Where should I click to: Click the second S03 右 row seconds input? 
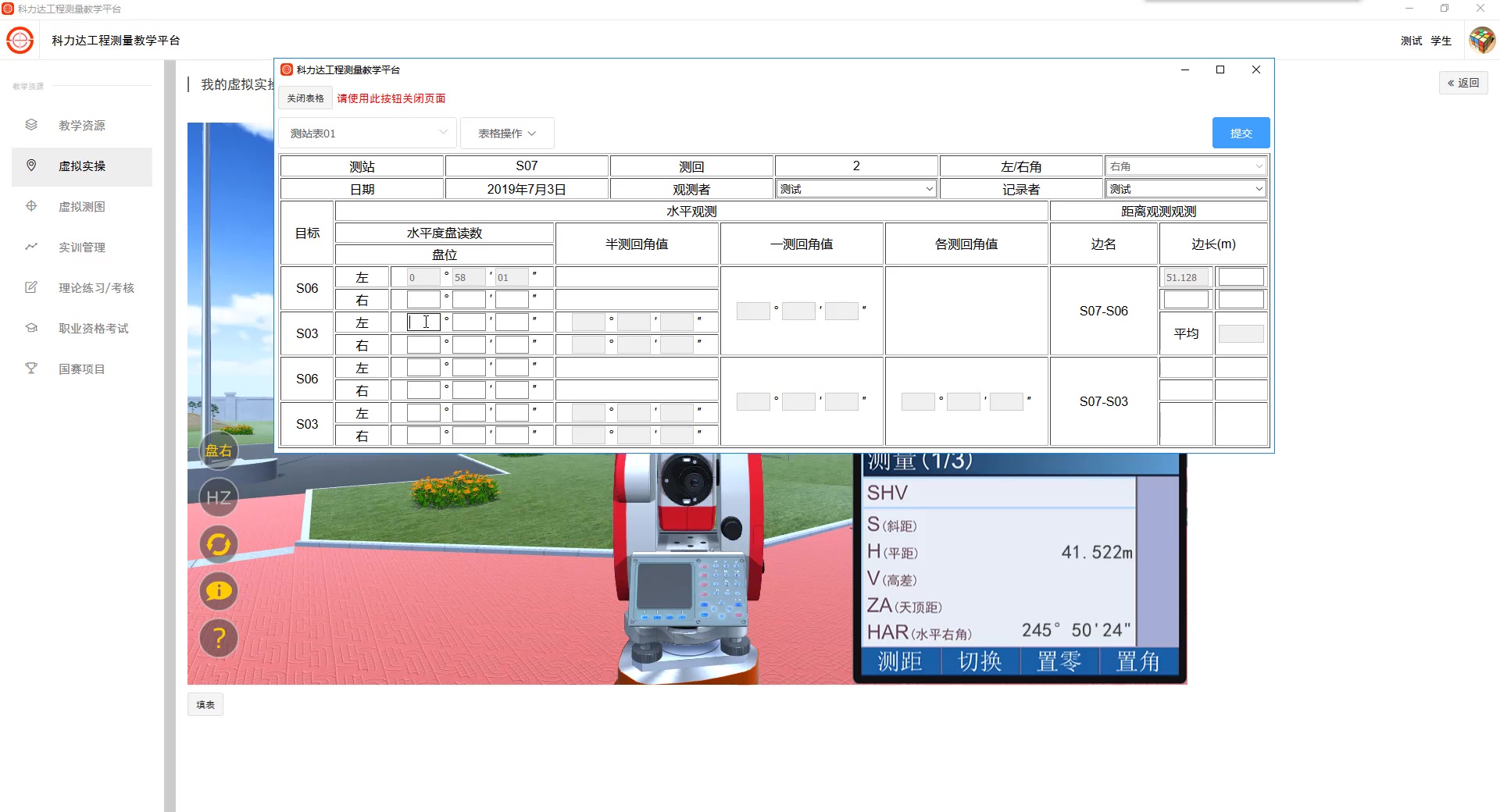pyautogui.click(x=512, y=436)
